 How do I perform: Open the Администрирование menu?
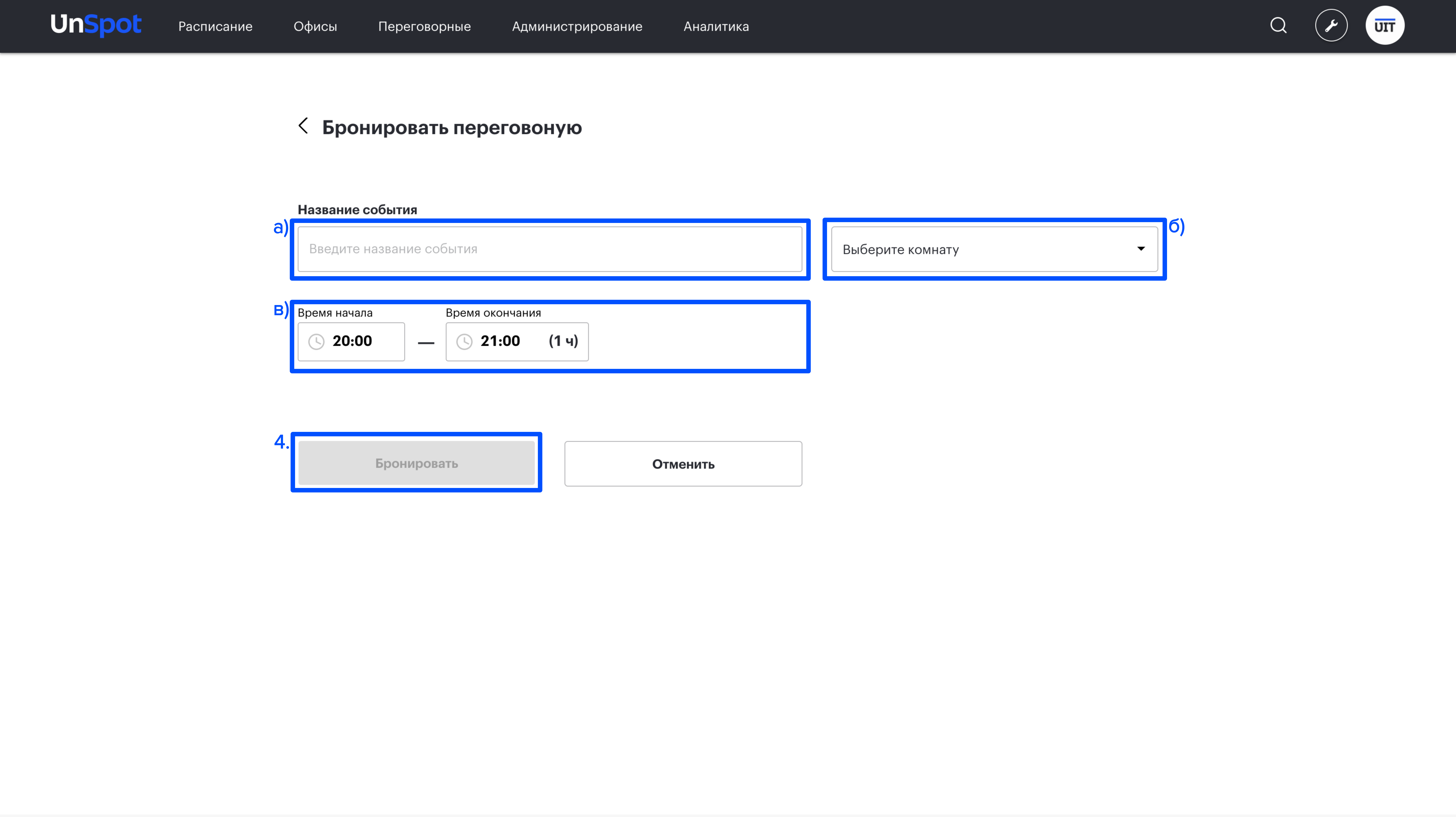click(577, 27)
